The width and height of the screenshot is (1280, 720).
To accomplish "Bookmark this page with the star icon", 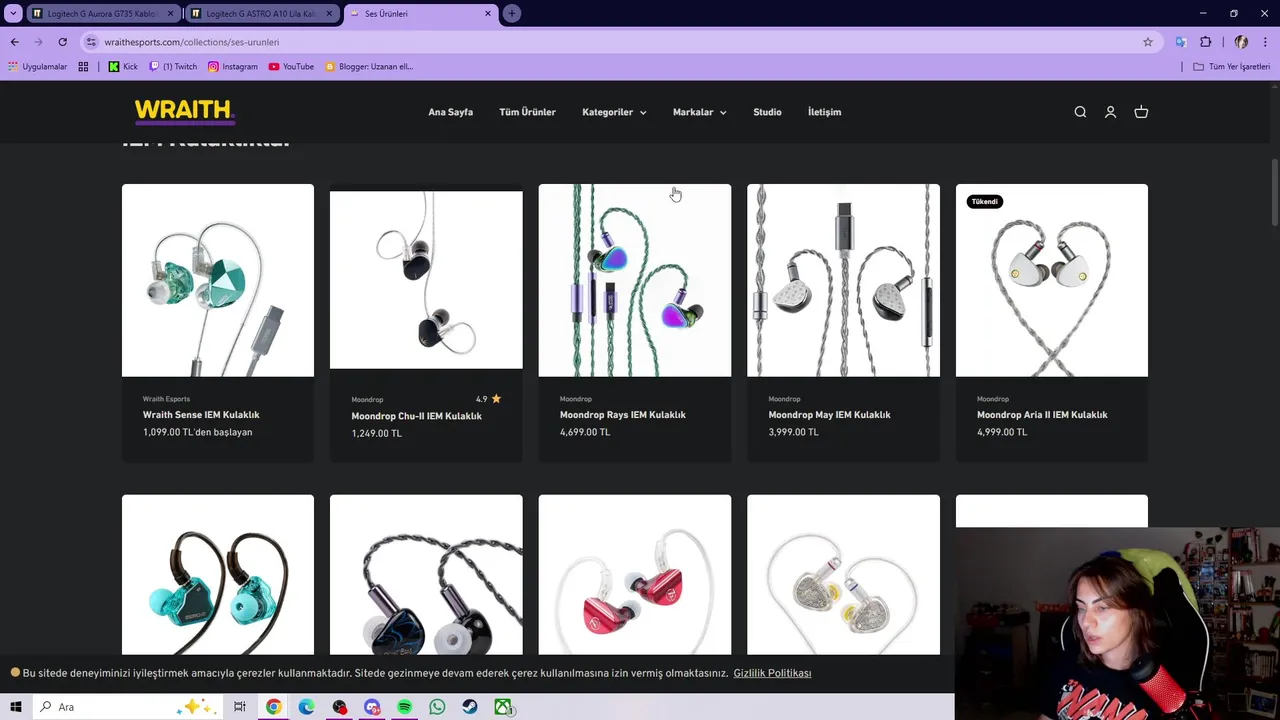I will [x=1148, y=42].
